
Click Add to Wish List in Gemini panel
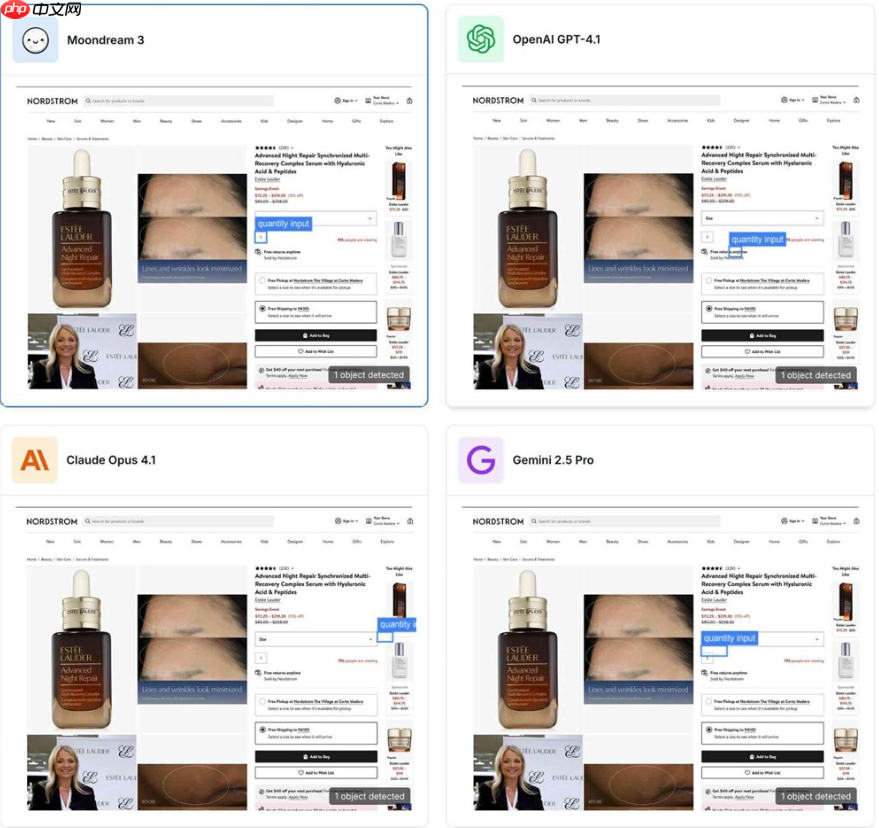tap(762, 773)
